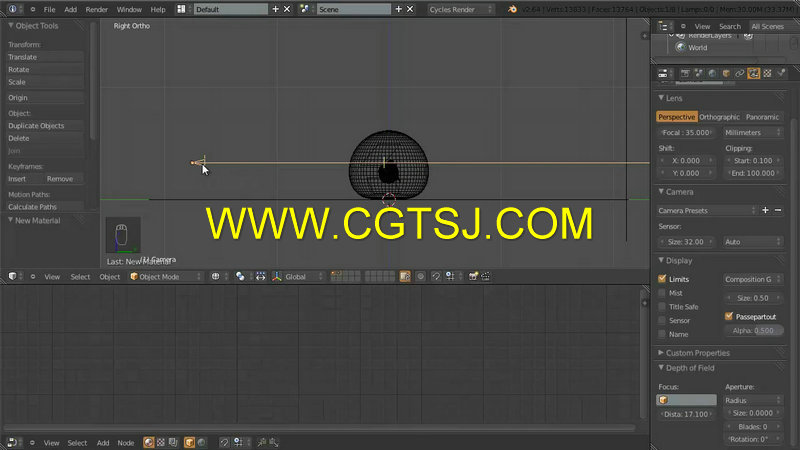Click the Focal length value field
The image size is (800, 450).
pos(687,132)
